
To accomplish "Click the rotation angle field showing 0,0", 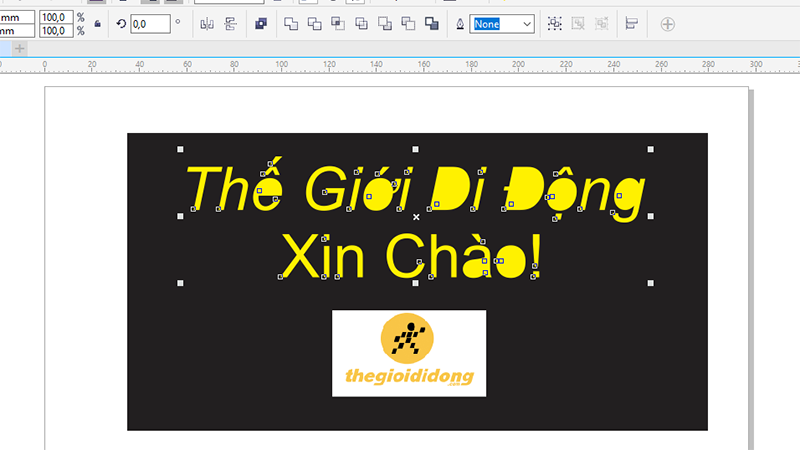I will coord(150,24).
